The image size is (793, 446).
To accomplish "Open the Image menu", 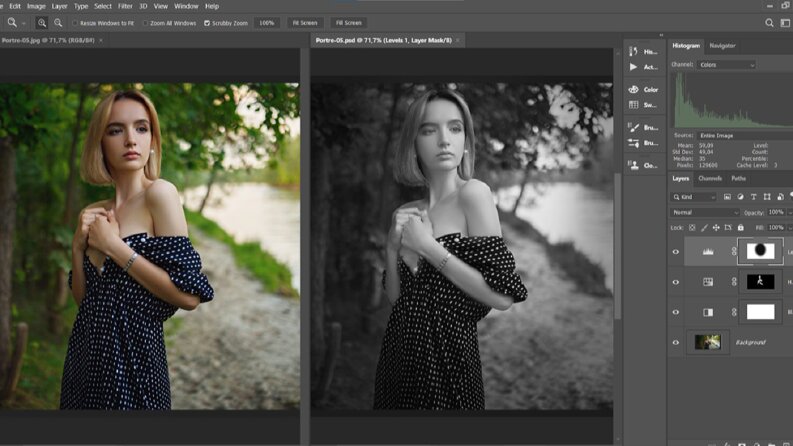I will pos(36,6).
